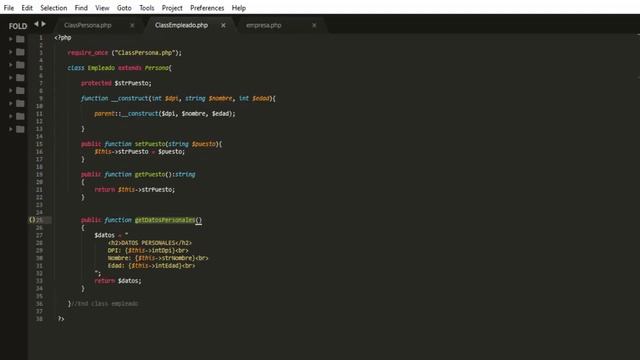Click the closing '?>' PHP tag
The width and height of the screenshot is (640, 360).
(61, 319)
